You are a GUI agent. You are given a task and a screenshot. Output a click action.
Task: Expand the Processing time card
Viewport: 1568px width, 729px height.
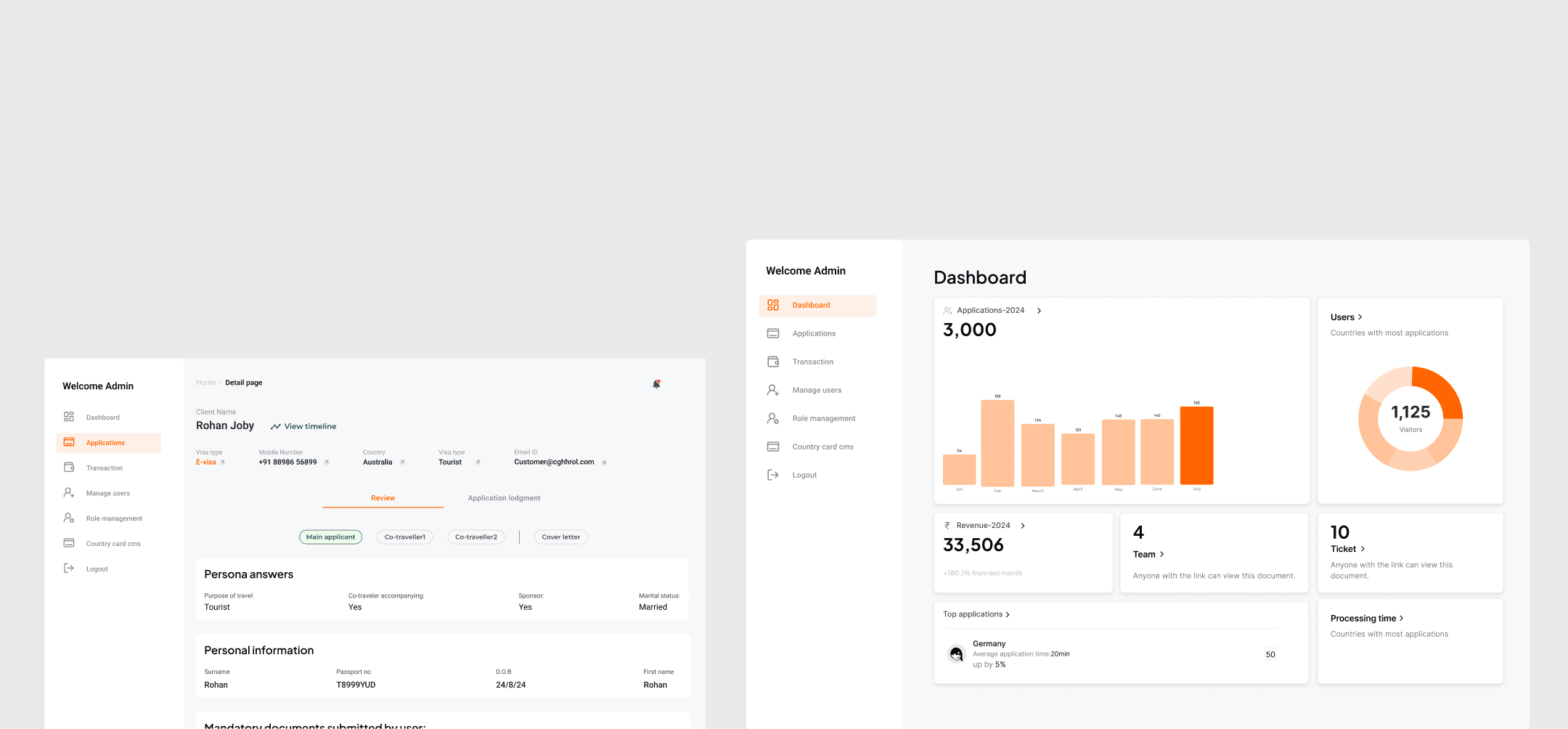pos(1401,618)
